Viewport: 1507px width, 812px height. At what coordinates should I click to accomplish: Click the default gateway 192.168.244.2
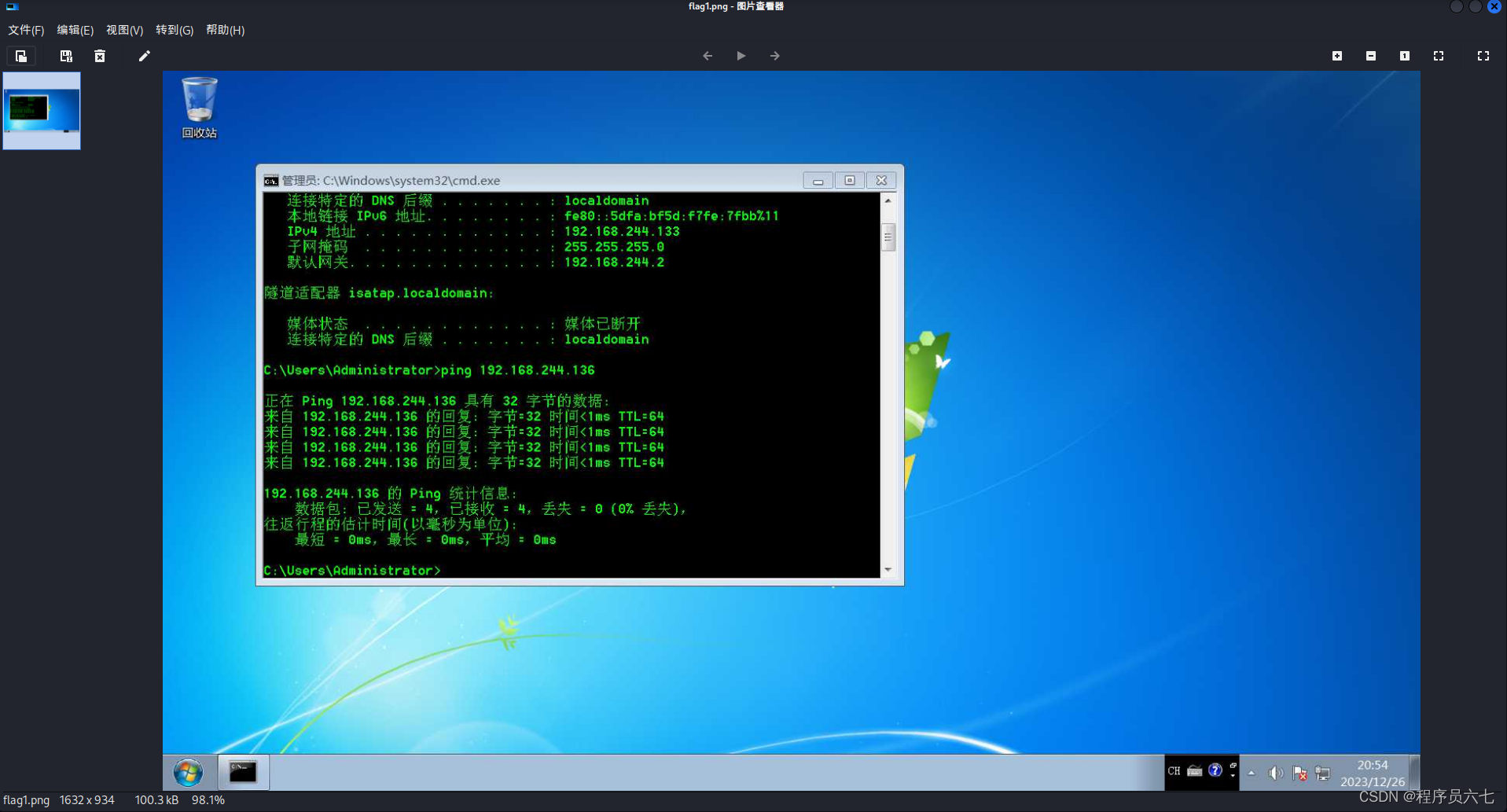(x=614, y=262)
